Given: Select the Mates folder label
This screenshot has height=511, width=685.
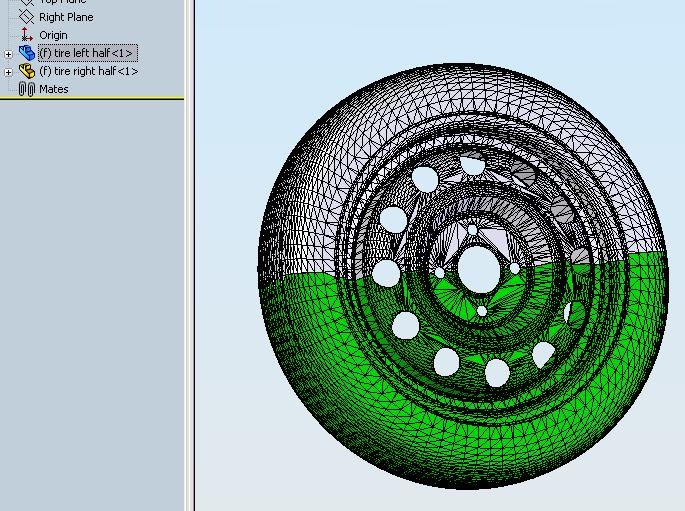Looking at the screenshot, I should [54, 89].
